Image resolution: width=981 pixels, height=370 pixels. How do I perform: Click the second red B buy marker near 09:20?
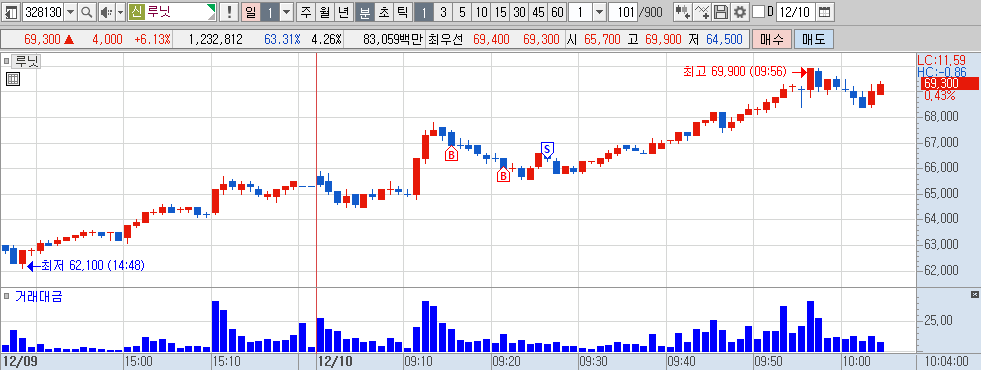[503, 176]
